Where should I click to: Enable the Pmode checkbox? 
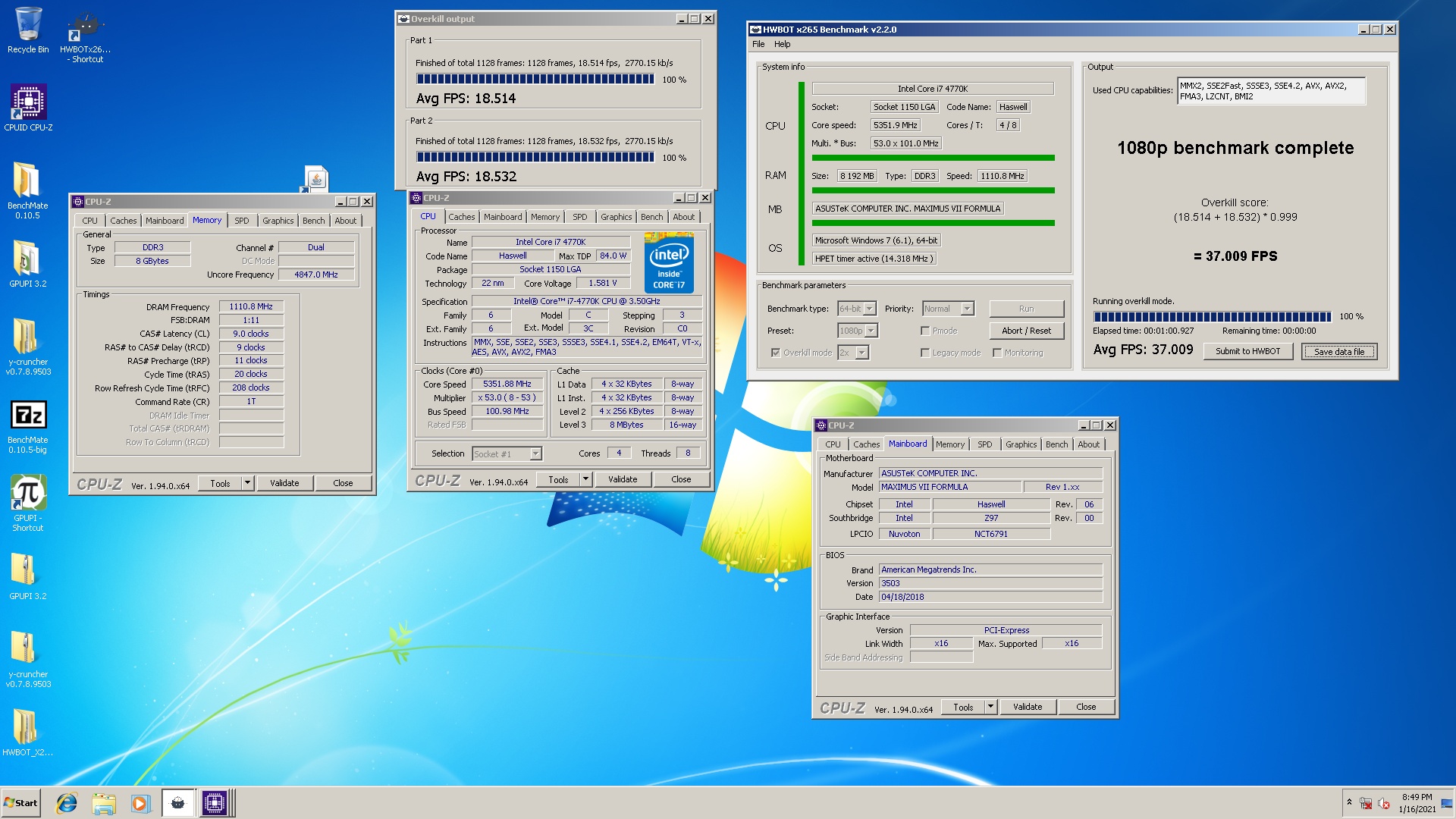click(925, 331)
